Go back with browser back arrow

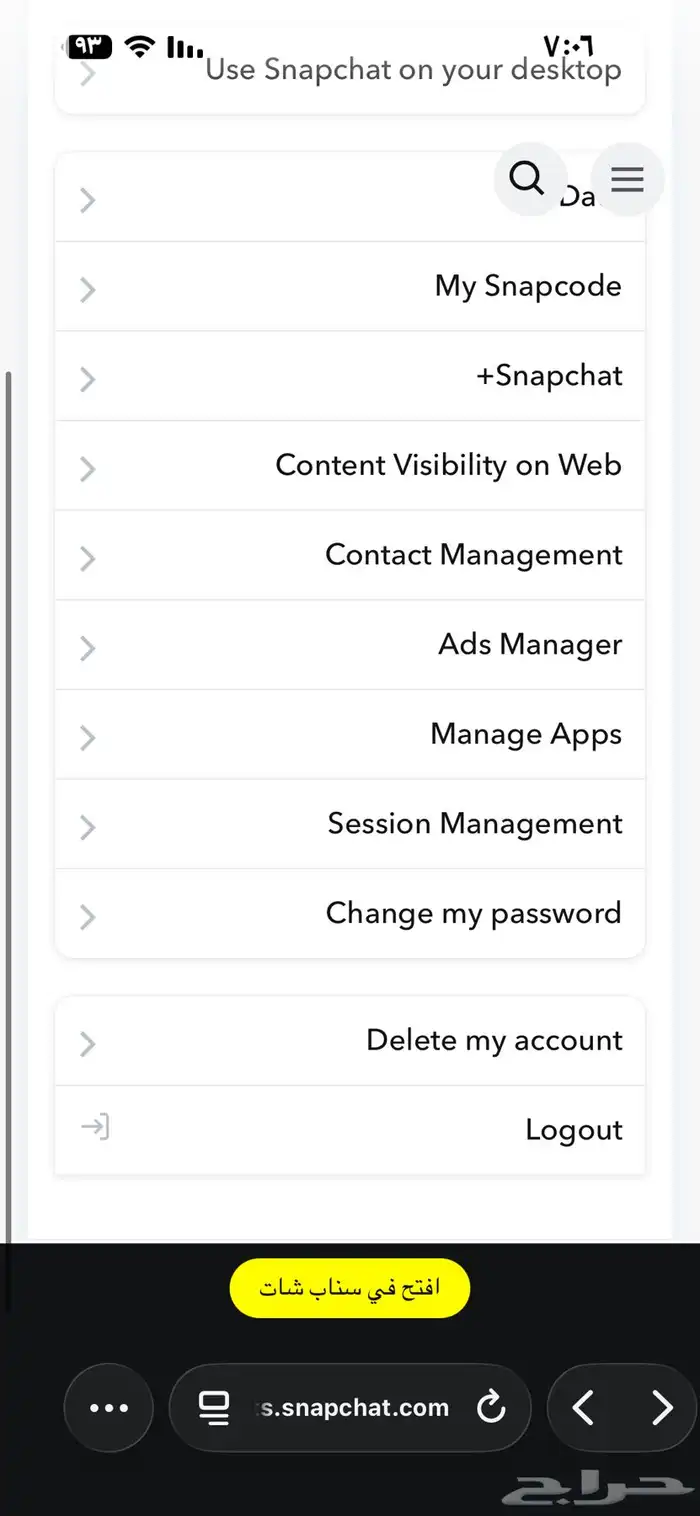583,1408
